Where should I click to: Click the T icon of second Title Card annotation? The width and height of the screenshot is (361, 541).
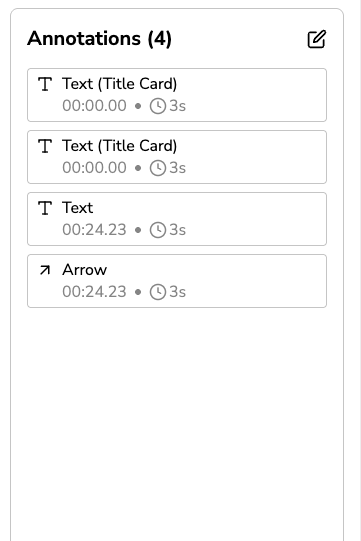pyautogui.click(x=45, y=146)
